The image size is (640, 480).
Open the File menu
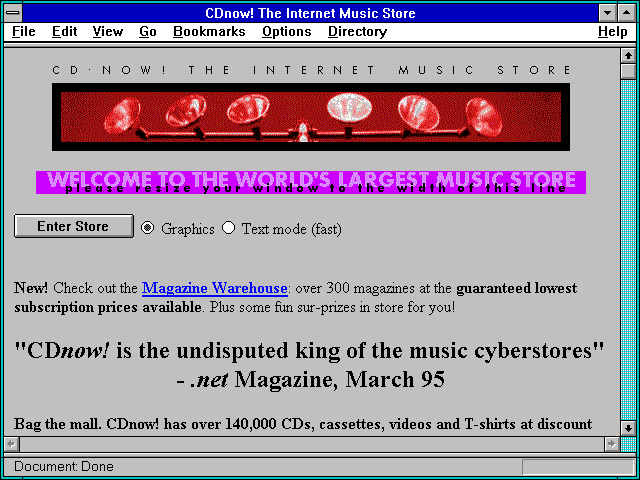tap(24, 32)
